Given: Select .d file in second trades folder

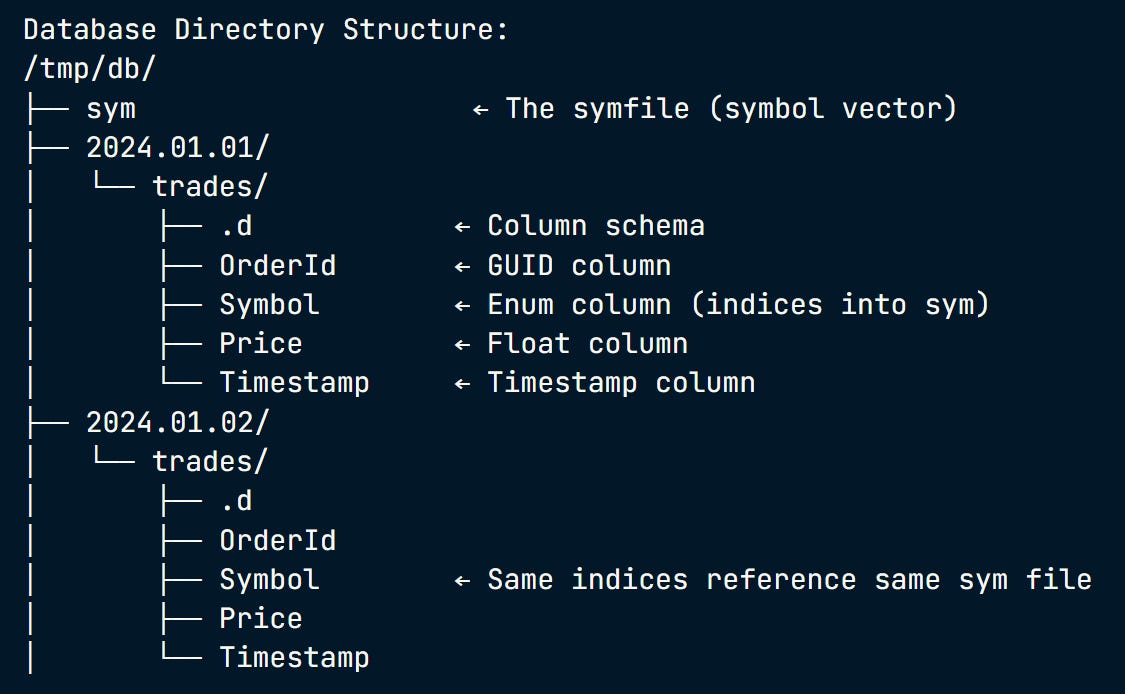Looking at the screenshot, I should (x=236, y=501).
